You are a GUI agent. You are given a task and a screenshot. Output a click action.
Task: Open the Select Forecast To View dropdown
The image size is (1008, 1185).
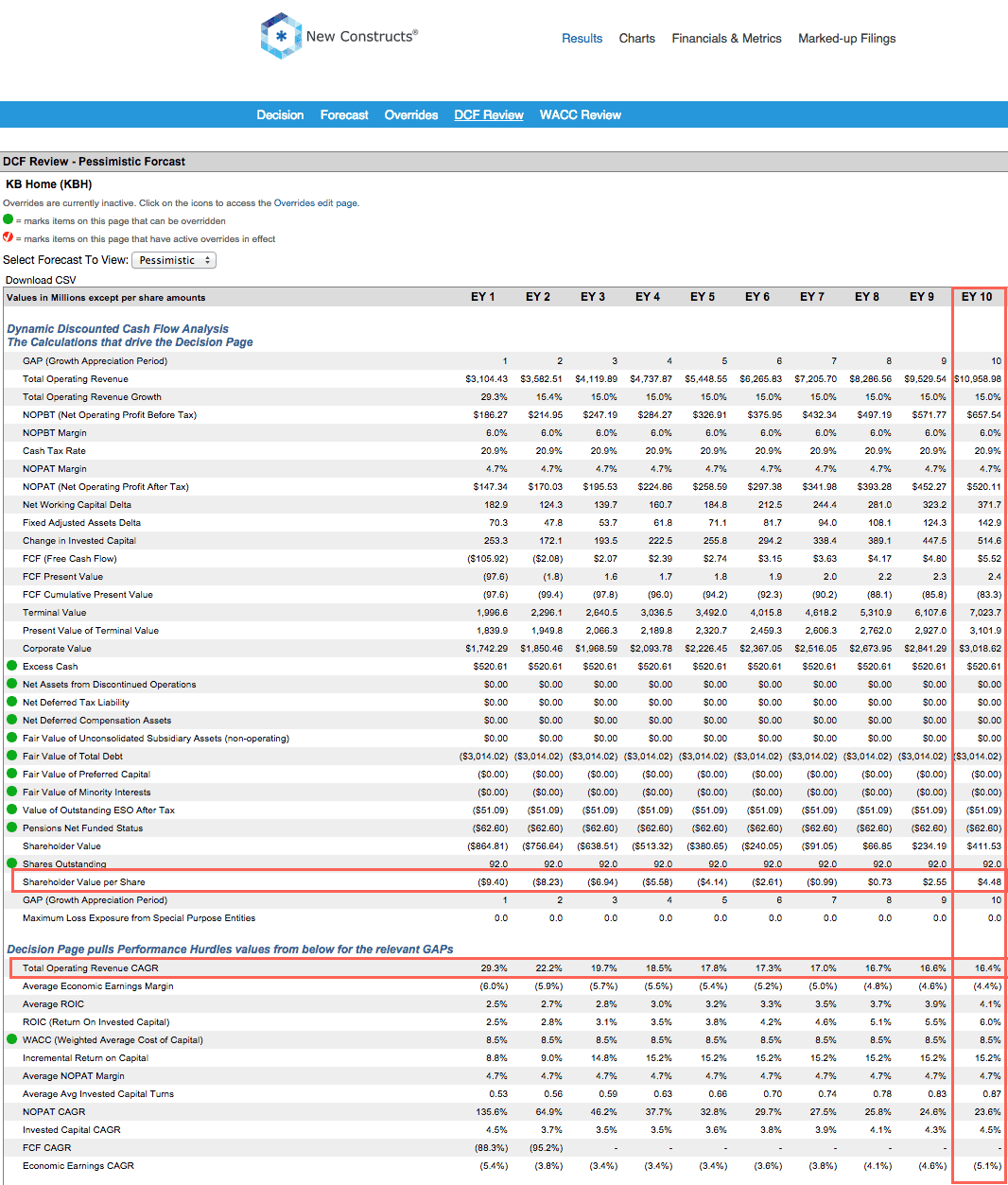[x=174, y=260]
